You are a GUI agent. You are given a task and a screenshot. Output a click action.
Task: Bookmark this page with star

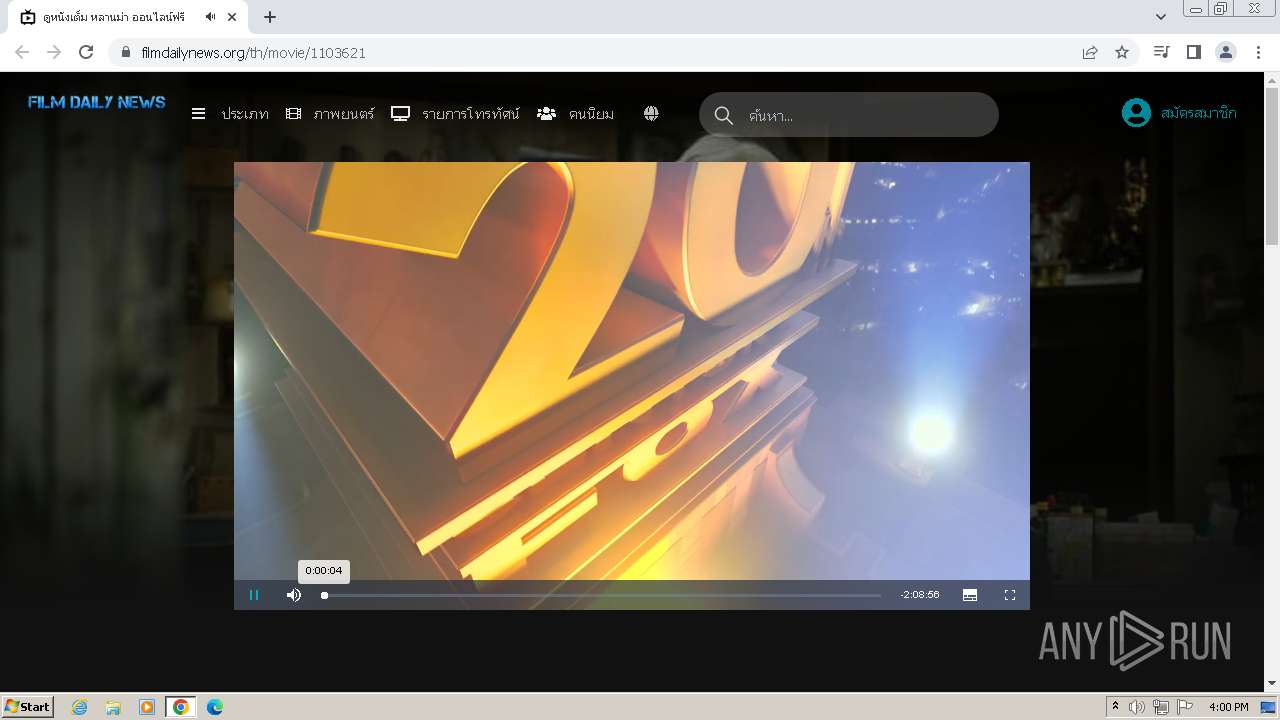1122,52
